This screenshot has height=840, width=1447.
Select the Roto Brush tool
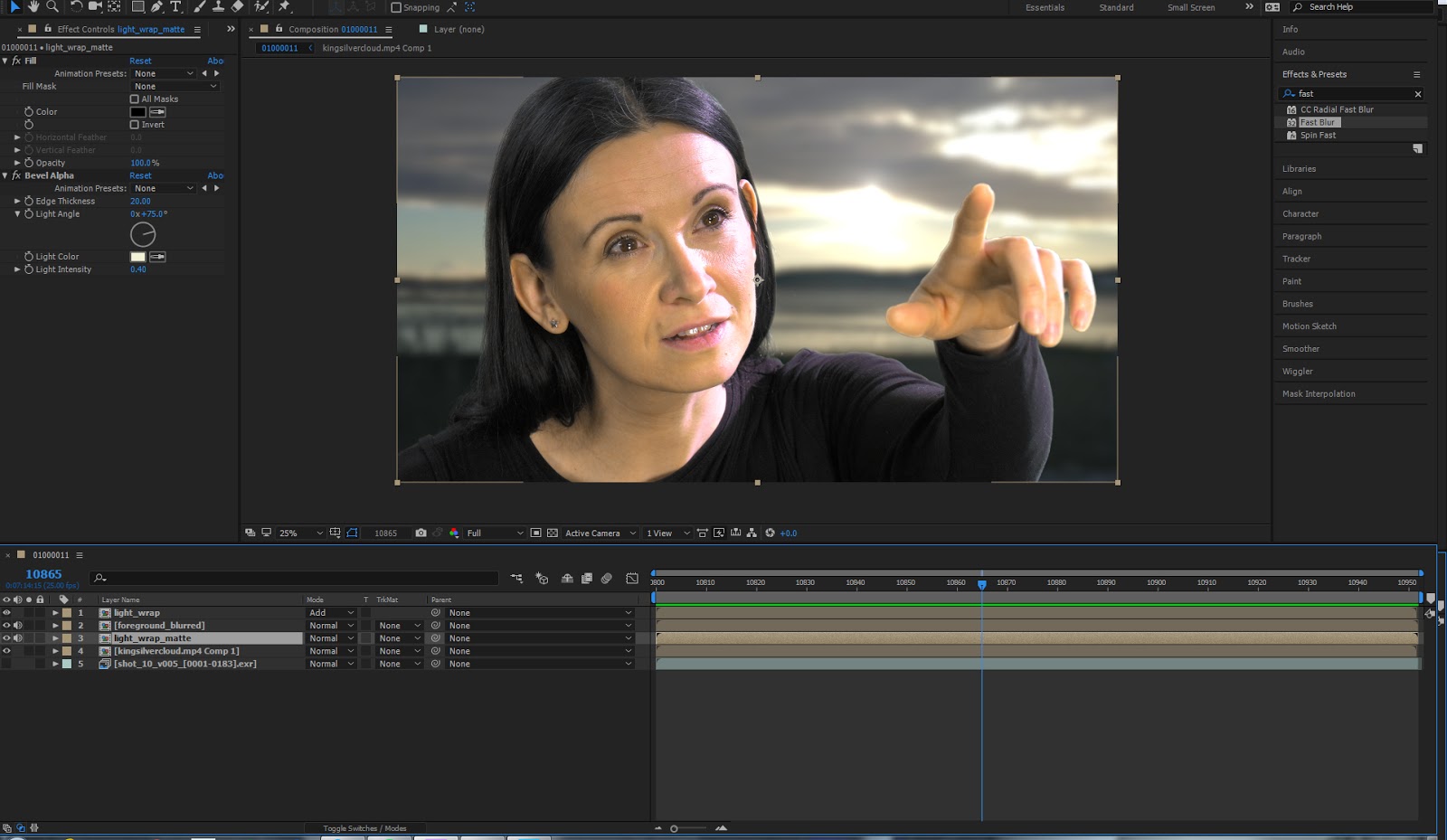[x=261, y=7]
